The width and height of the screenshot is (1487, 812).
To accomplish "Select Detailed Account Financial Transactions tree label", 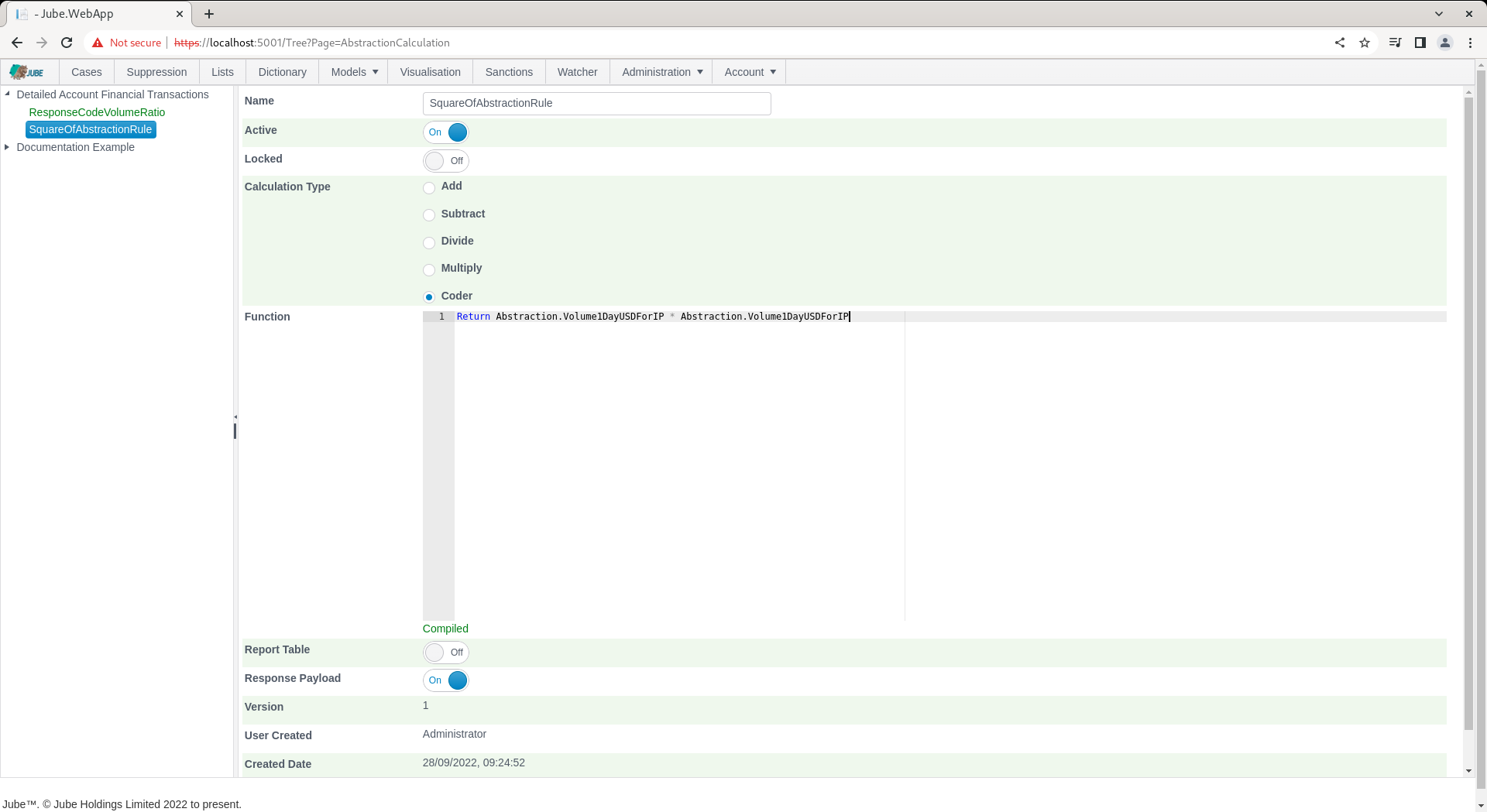I will 112,94.
